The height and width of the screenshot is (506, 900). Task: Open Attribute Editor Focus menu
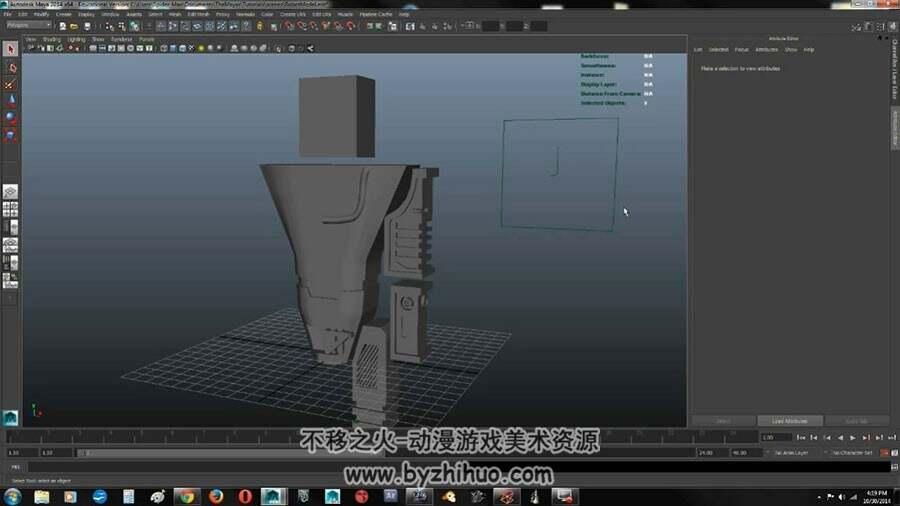point(742,49)
